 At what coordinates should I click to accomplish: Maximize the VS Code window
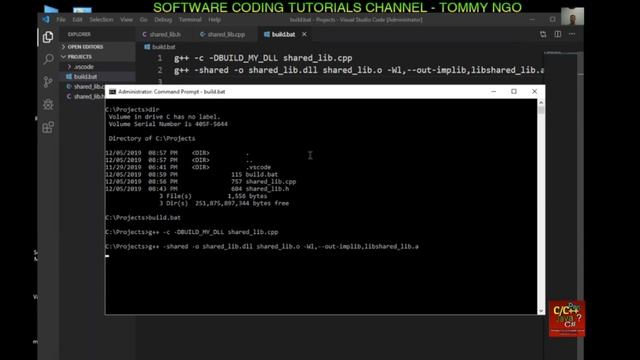pos(552,19)
